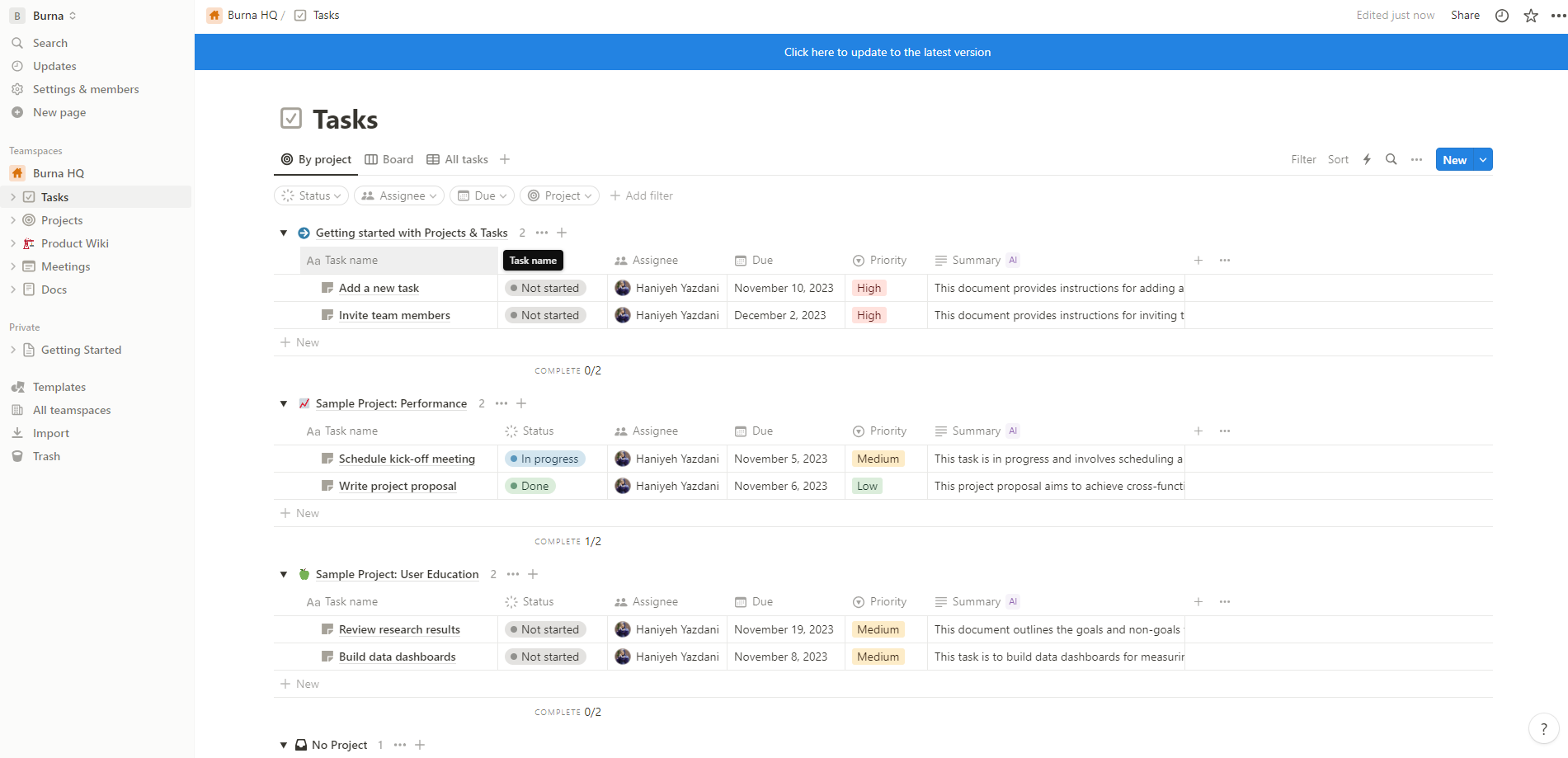Collapse the No Project group

[x=284, y=745]
